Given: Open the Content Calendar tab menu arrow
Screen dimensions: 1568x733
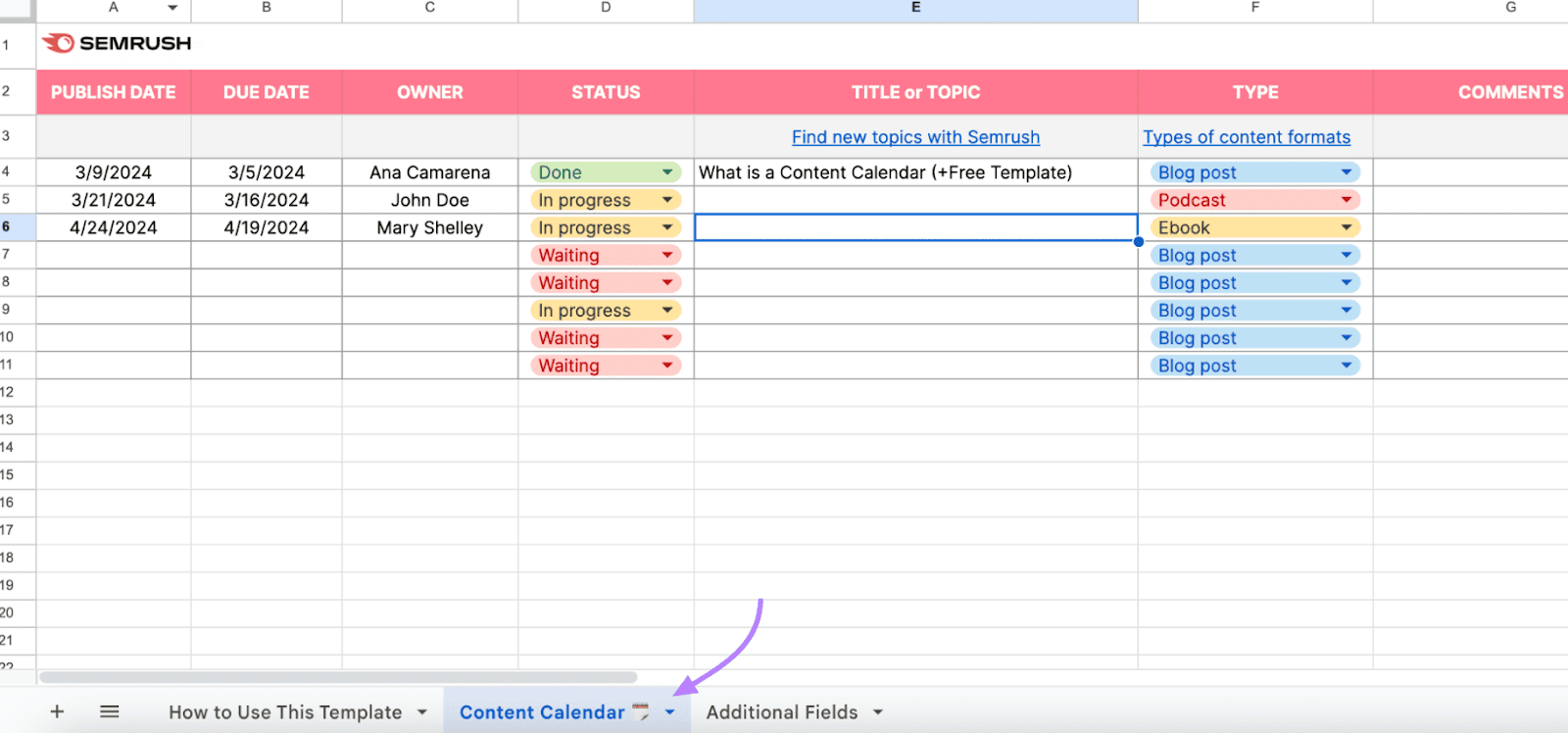Looking at the screenshot, I should click(x=669, y=711).
